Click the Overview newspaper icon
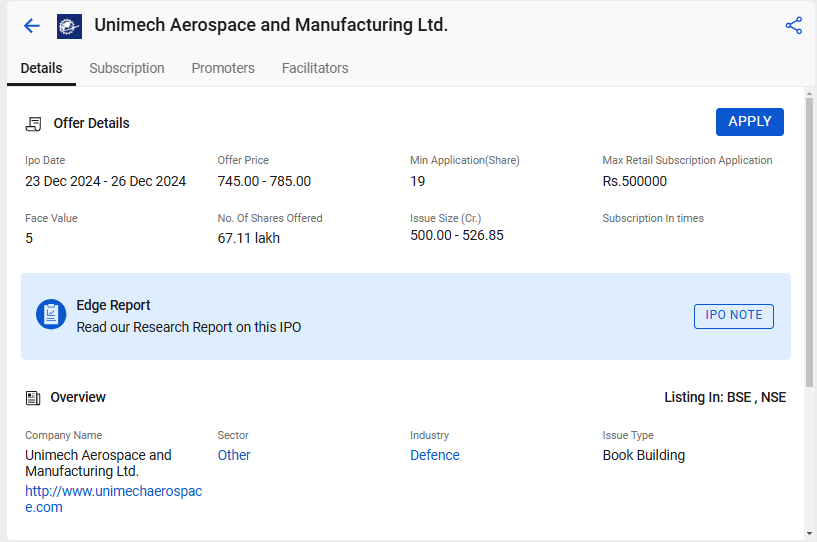Screen dimensions: 817x542 click(33, 398)
